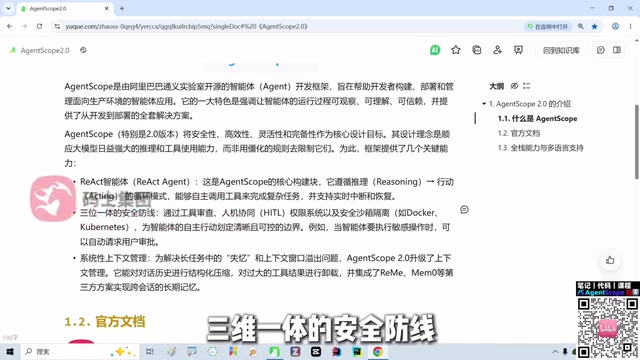Close the AgentScope2.0 browser tab
The height and width of the screenshot is (360, 640).
107,9
